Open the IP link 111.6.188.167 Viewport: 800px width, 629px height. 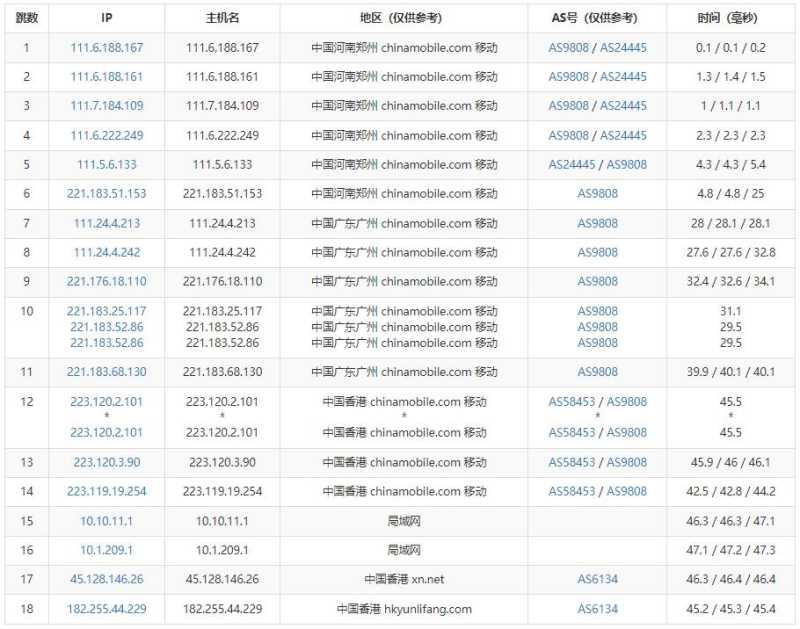pyautogui.click(x=107, y=47)
